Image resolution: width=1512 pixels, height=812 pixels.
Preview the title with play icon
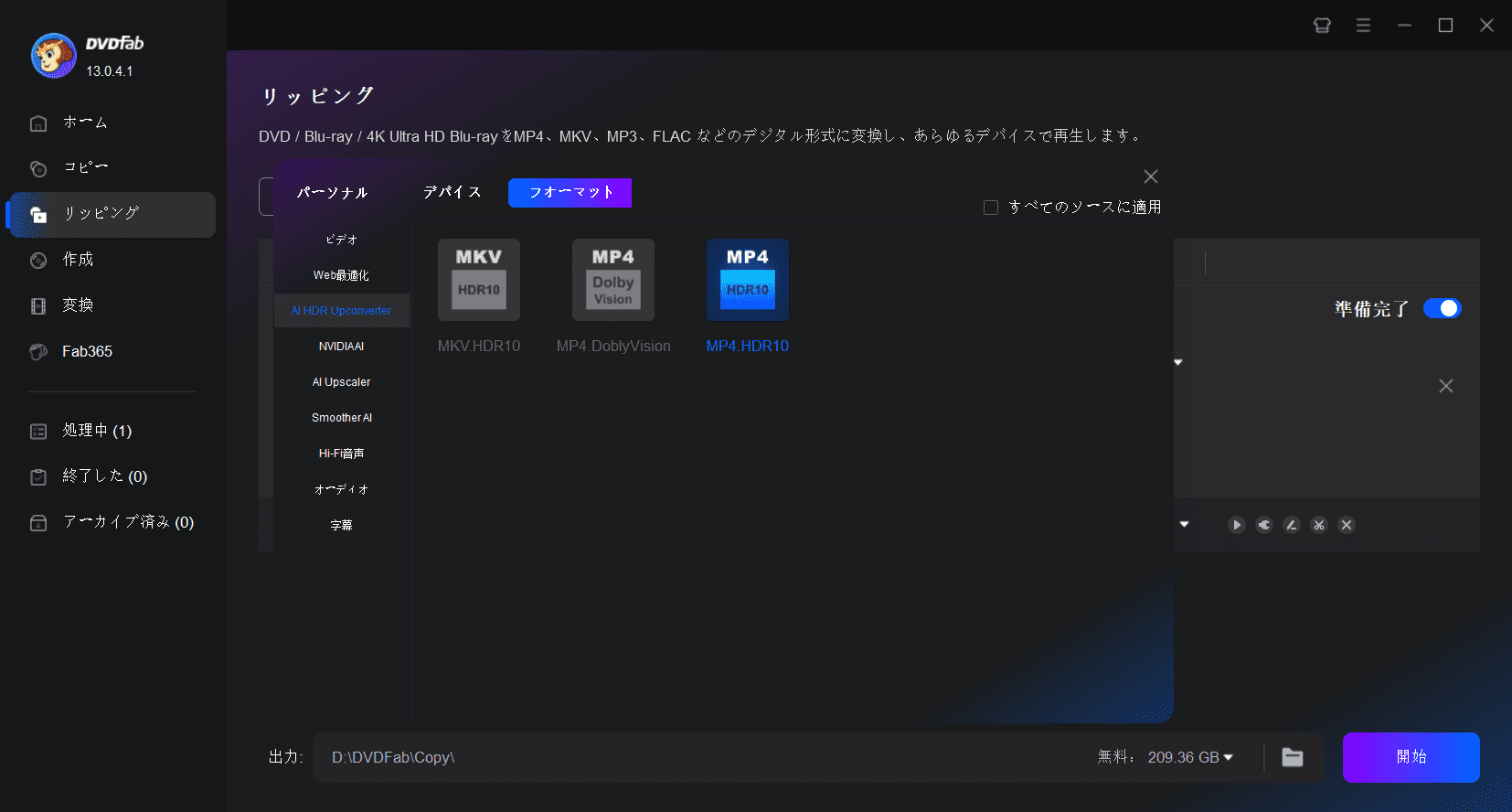pos(1237,525)
